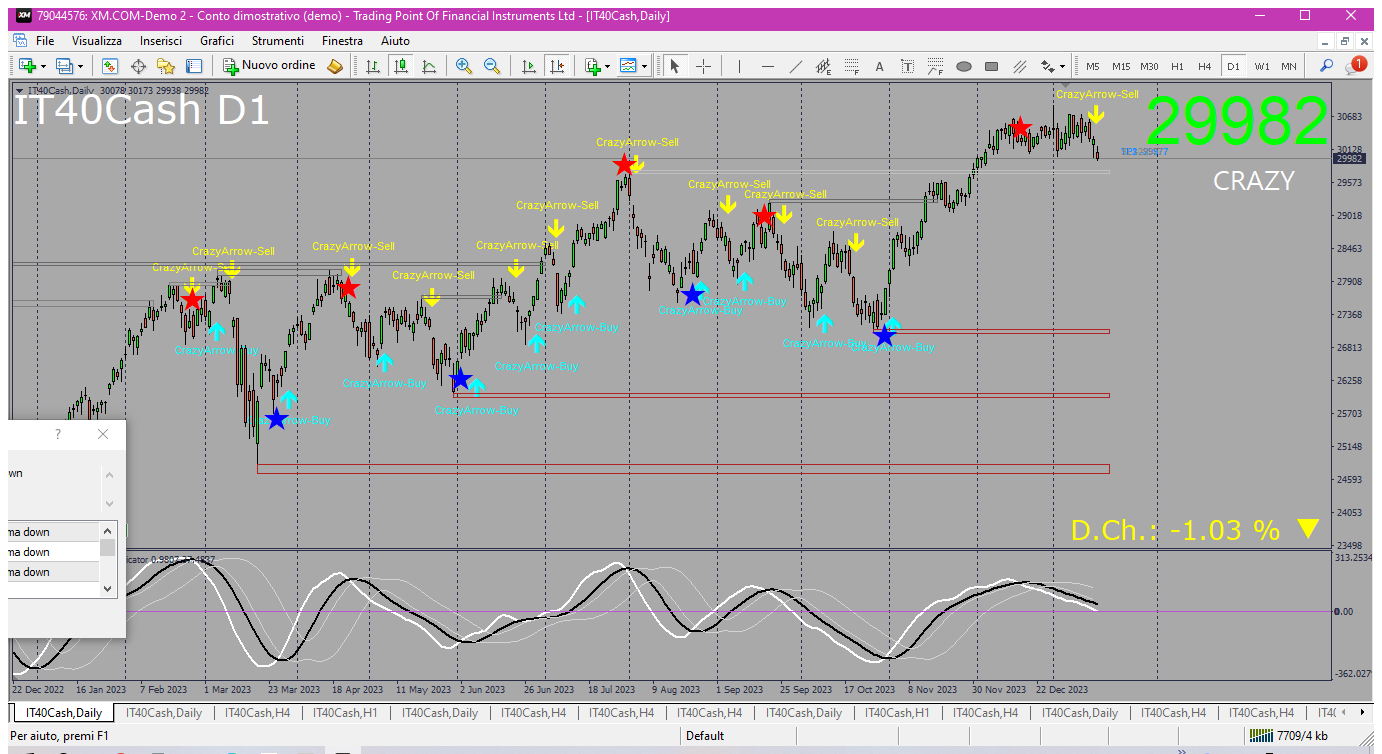Open the Visualizza menu
The image size is (1382, 754).
point(97,41)
